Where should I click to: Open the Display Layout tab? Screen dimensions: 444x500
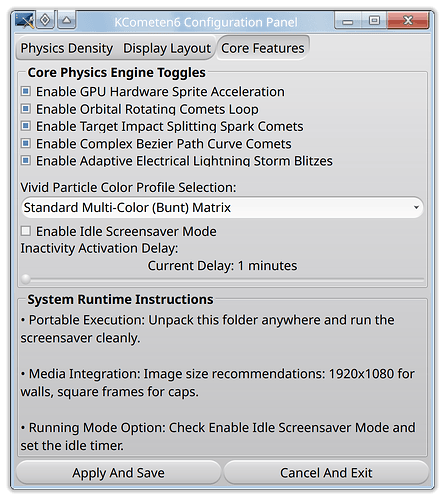point(167,48)
